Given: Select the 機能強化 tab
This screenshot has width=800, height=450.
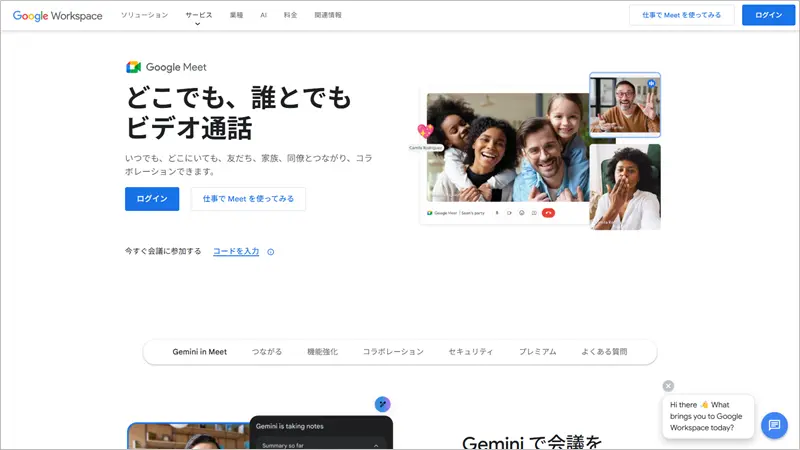Looking at the screenshot, I should point(322,352).
